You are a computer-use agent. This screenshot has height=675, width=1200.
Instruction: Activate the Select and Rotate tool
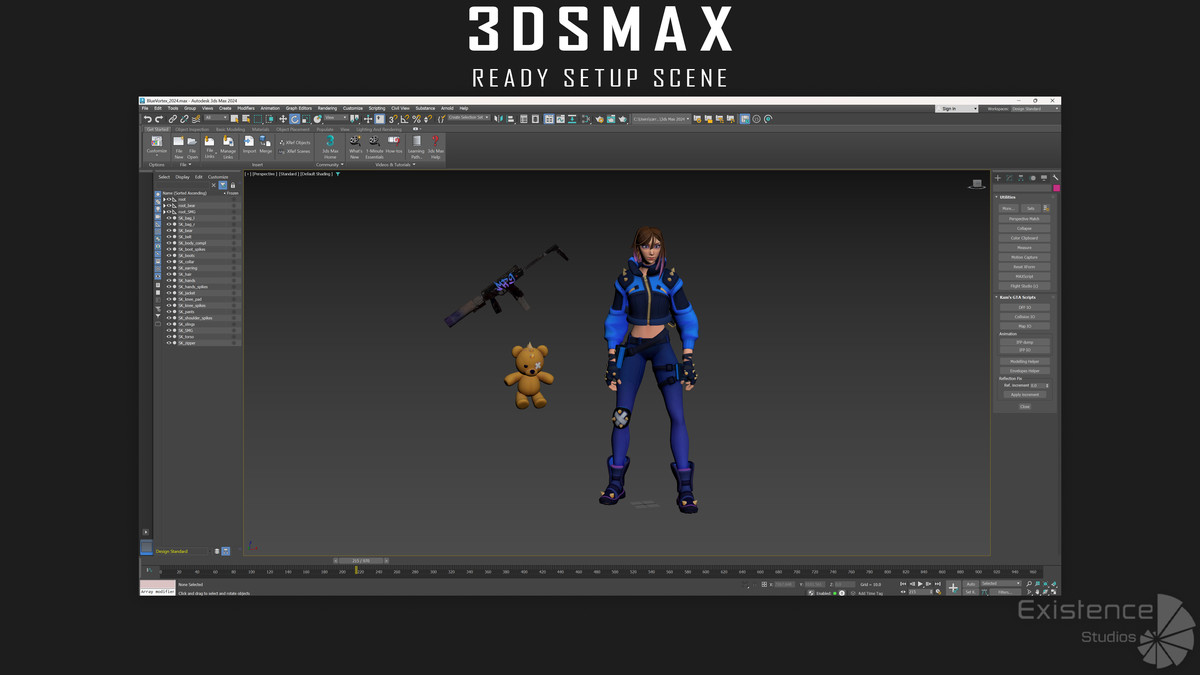(x=296, y=119)
